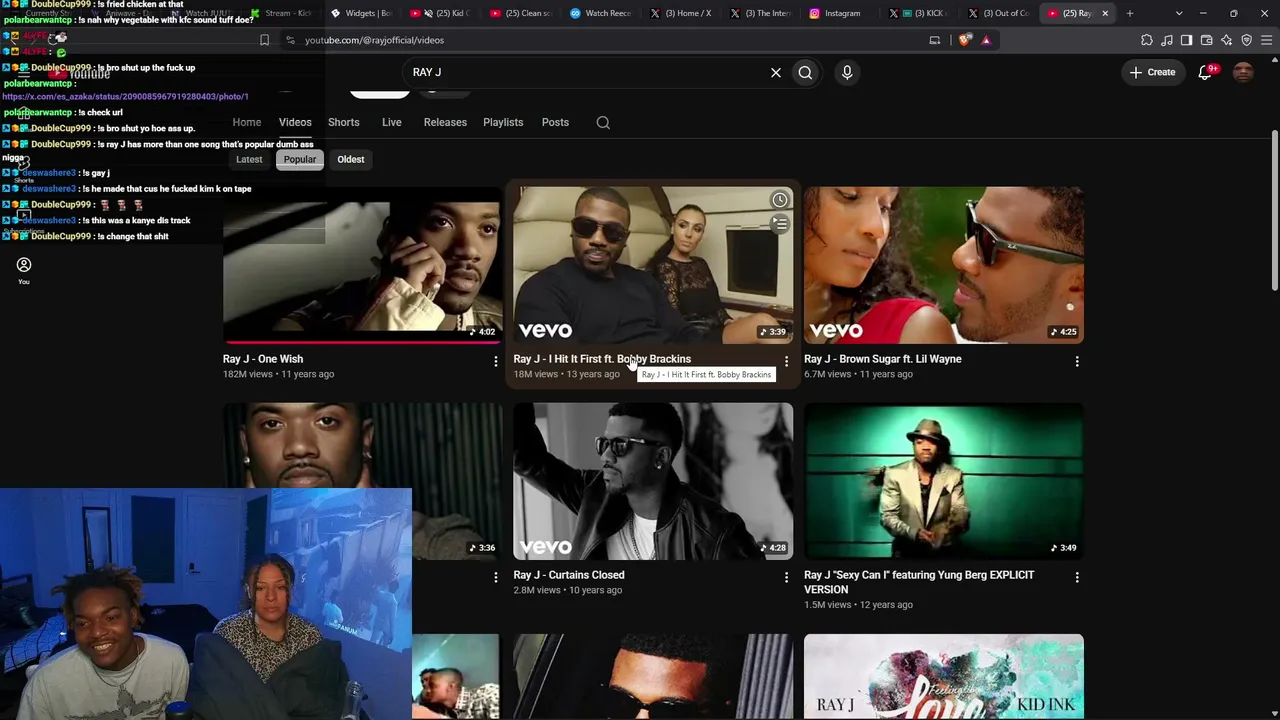
Task: Open the You sidebar item
Action: (x=24, y=270)
